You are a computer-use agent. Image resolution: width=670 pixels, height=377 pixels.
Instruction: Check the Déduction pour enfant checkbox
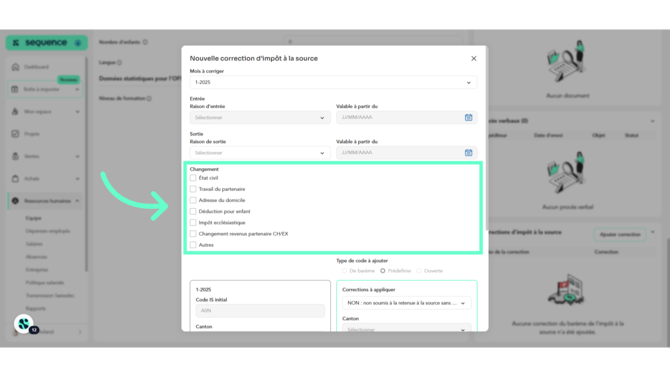[x=193, y=211]
